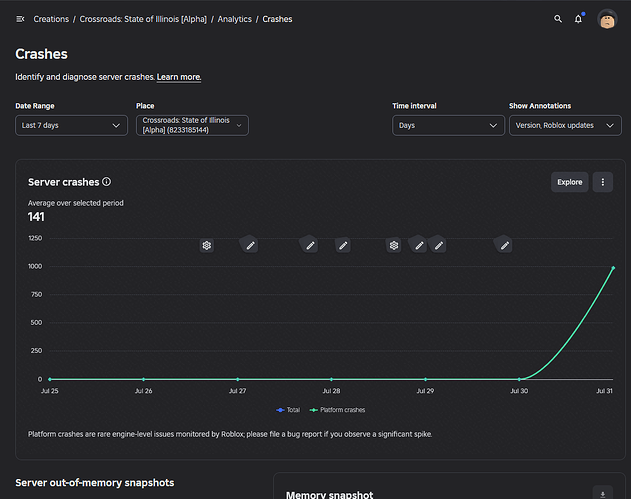This screenshot has height=499, width=631.
Task: Click the Jul 28 x-axis label
Action: point(331,391)
